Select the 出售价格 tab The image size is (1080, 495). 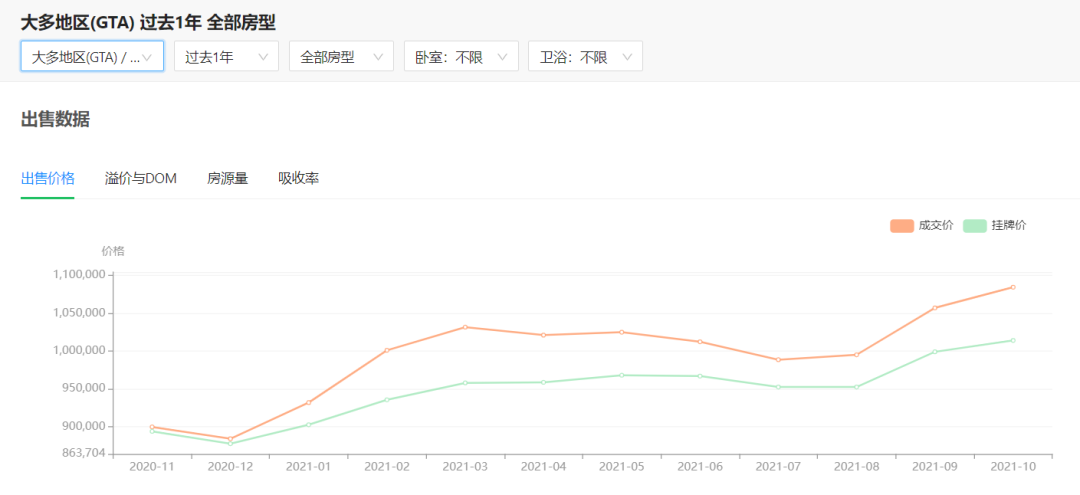(48, 178)
